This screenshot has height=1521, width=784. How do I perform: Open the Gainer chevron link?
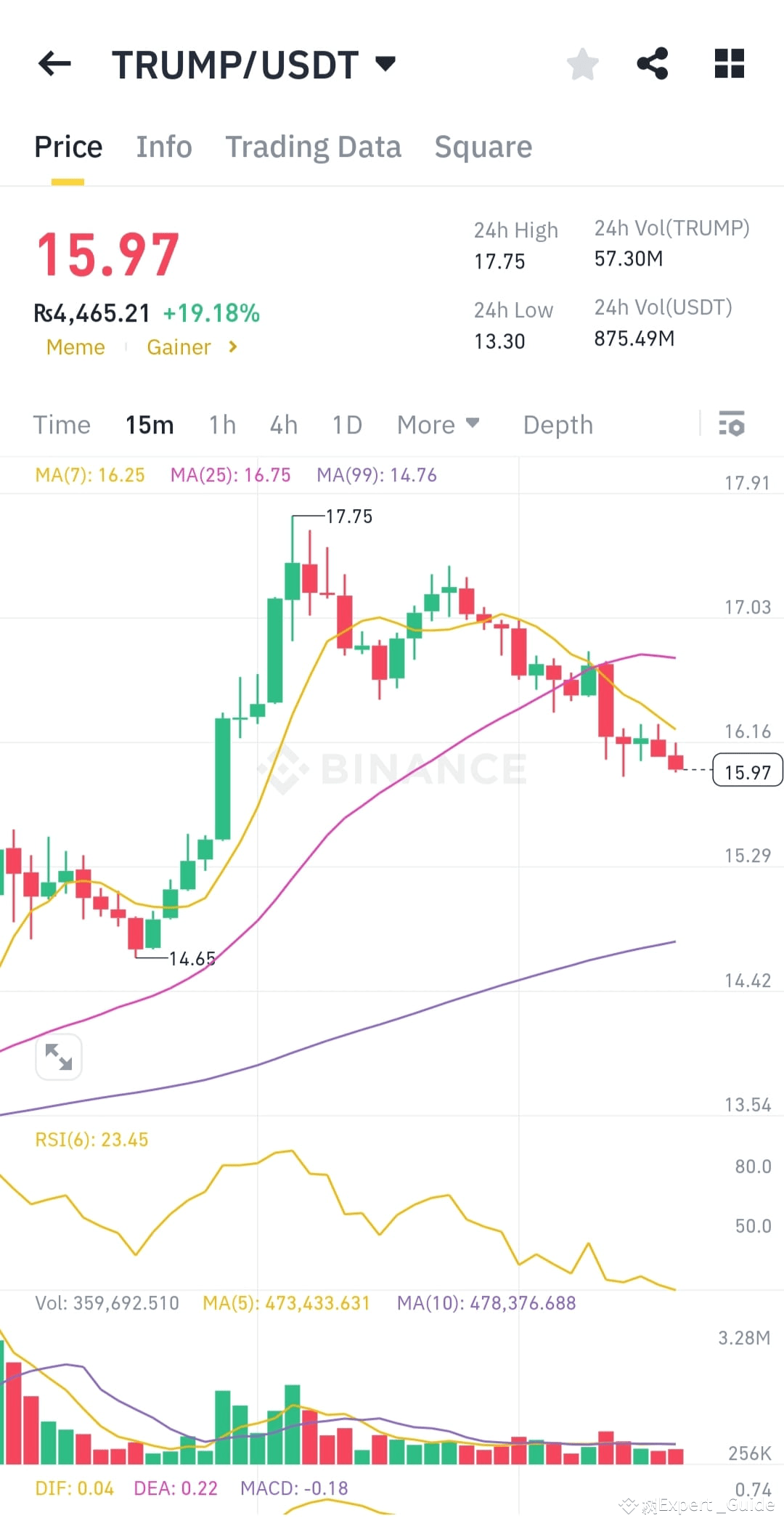(233, 347)
